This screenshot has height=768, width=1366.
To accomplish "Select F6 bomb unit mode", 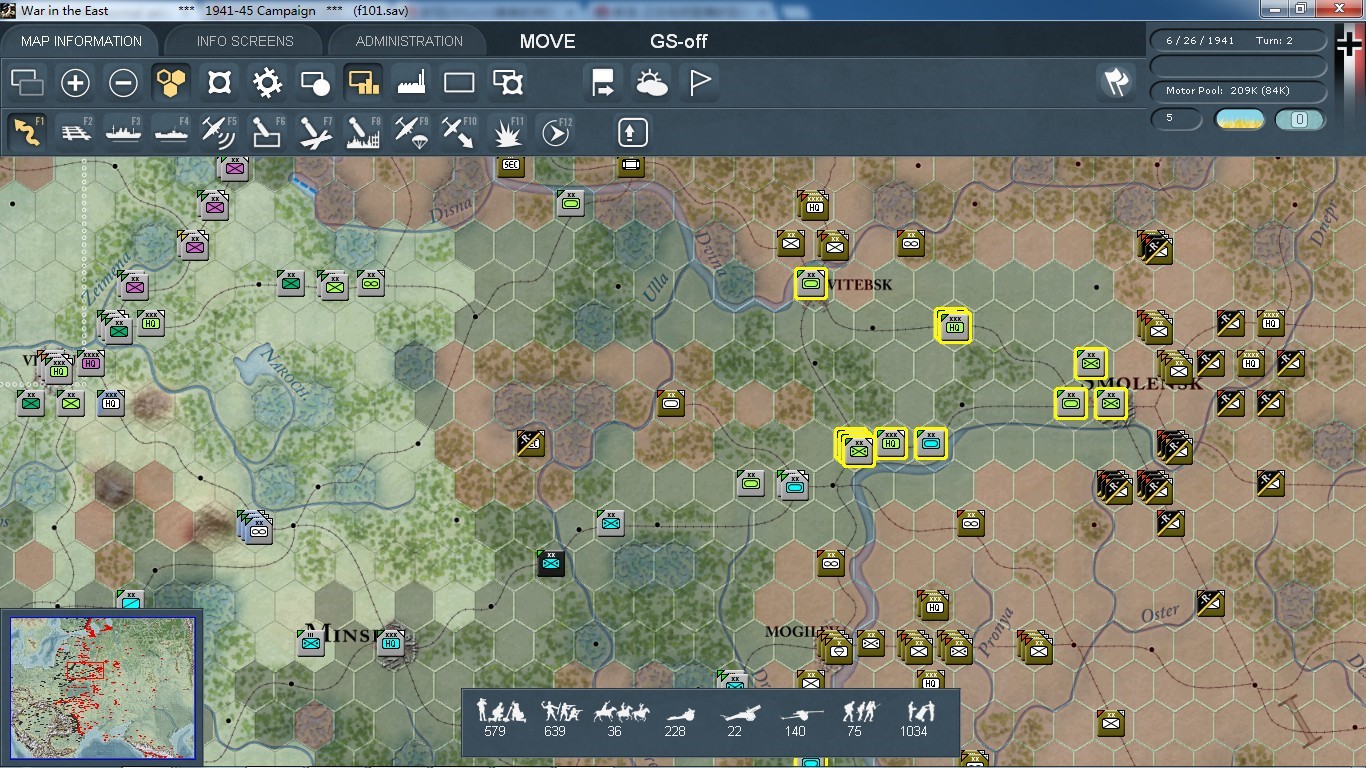I will point(267,132).
